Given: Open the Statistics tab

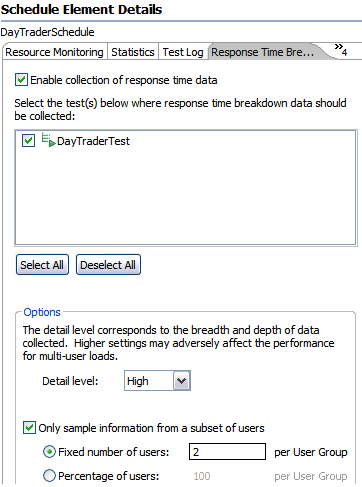Looking at the screenshot, I should (x=133, y=52).
